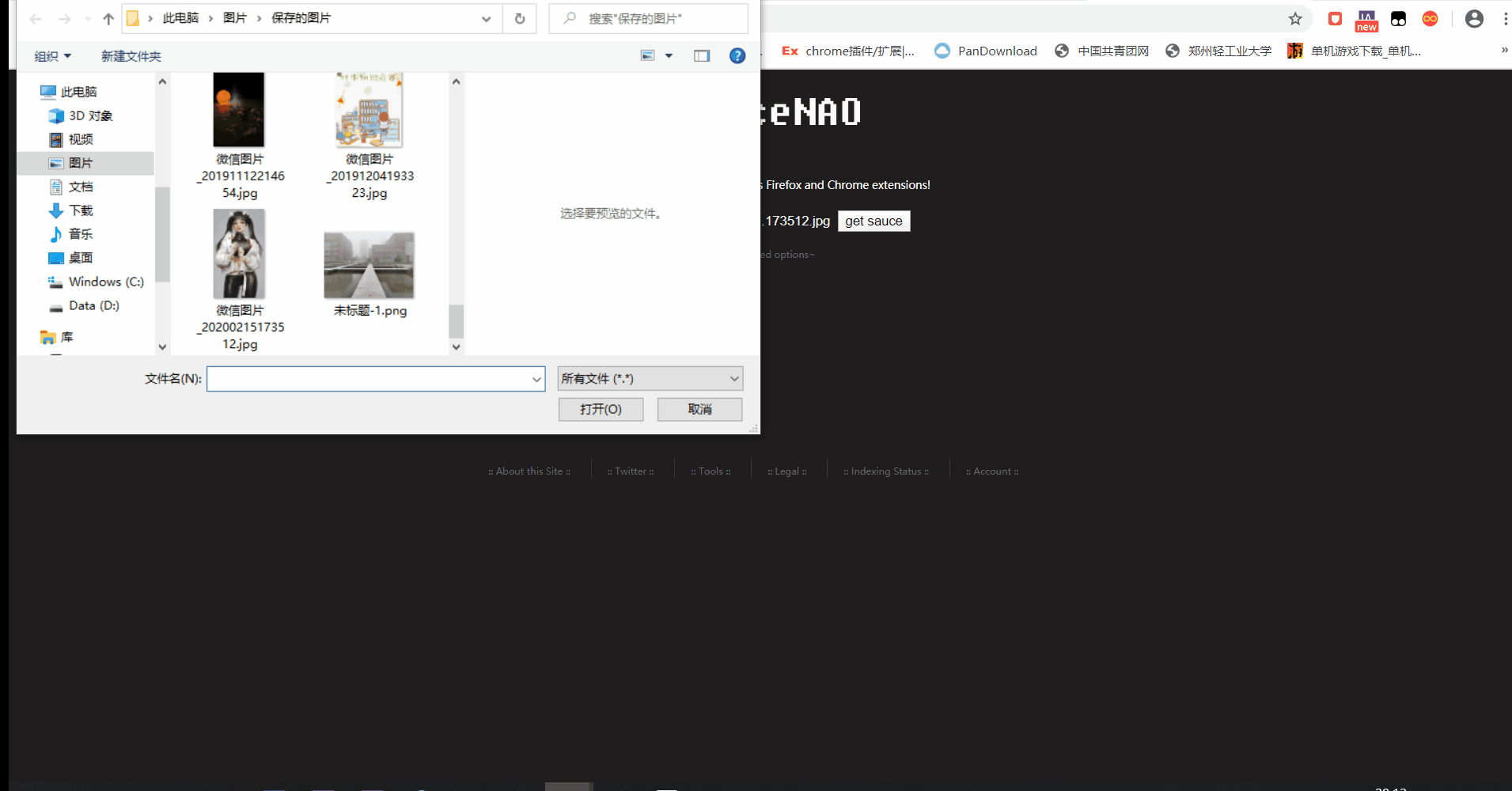Open the file type filter 所有文件 dropdown
The width and height of the screenshot is (1512, 791).
(650, 379)
